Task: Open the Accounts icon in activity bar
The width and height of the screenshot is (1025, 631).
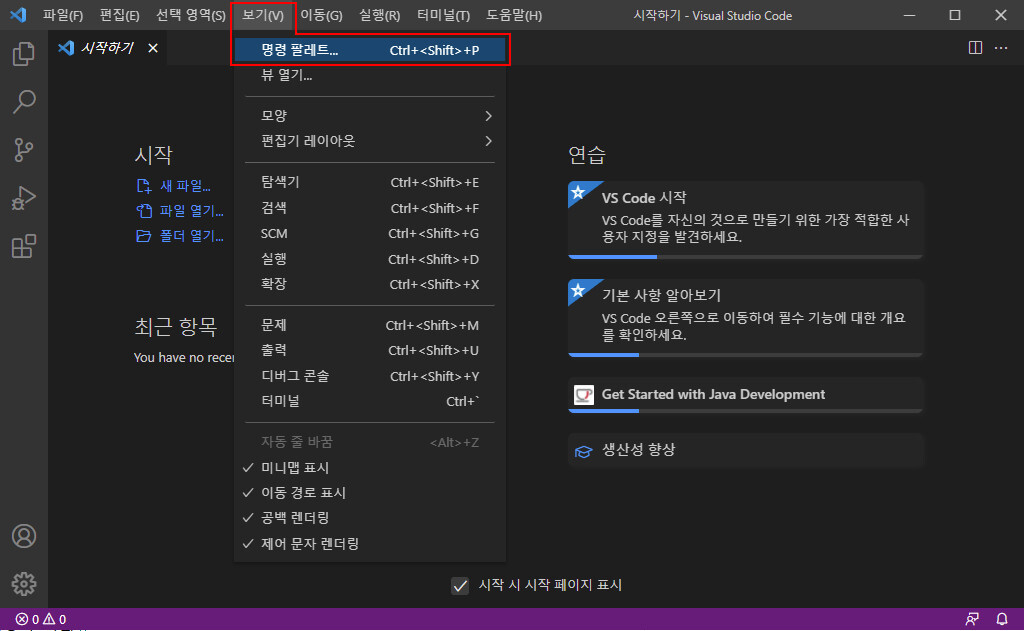Action: coord(24,536)
